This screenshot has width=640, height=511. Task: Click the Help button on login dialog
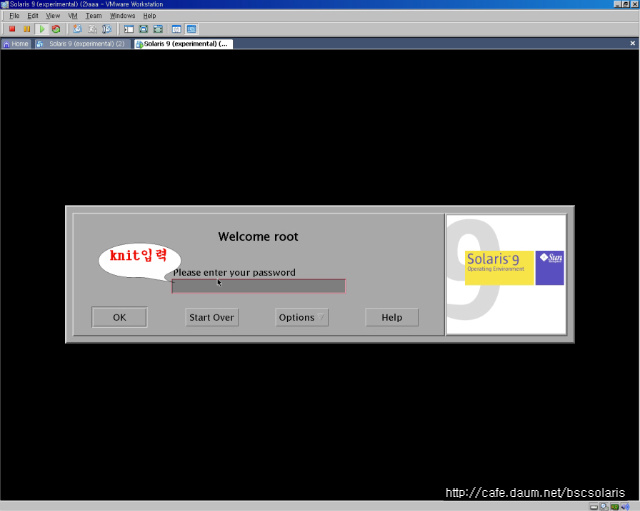(x=392, y=317)
